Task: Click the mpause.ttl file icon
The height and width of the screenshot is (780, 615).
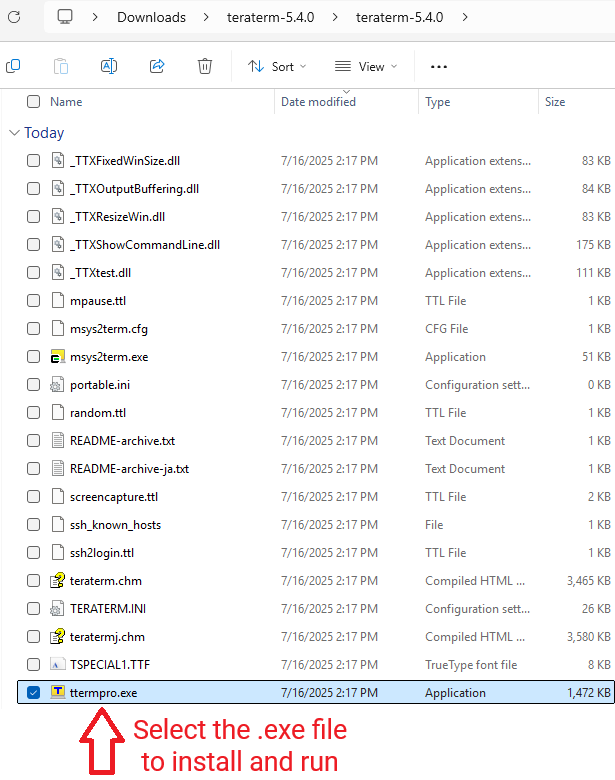Action: (58, 300)
